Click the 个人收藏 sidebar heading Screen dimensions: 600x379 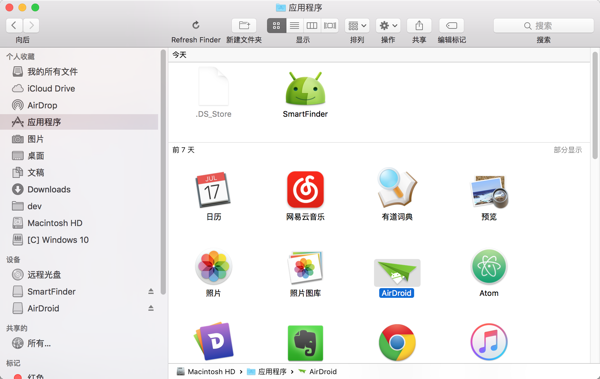20,57
